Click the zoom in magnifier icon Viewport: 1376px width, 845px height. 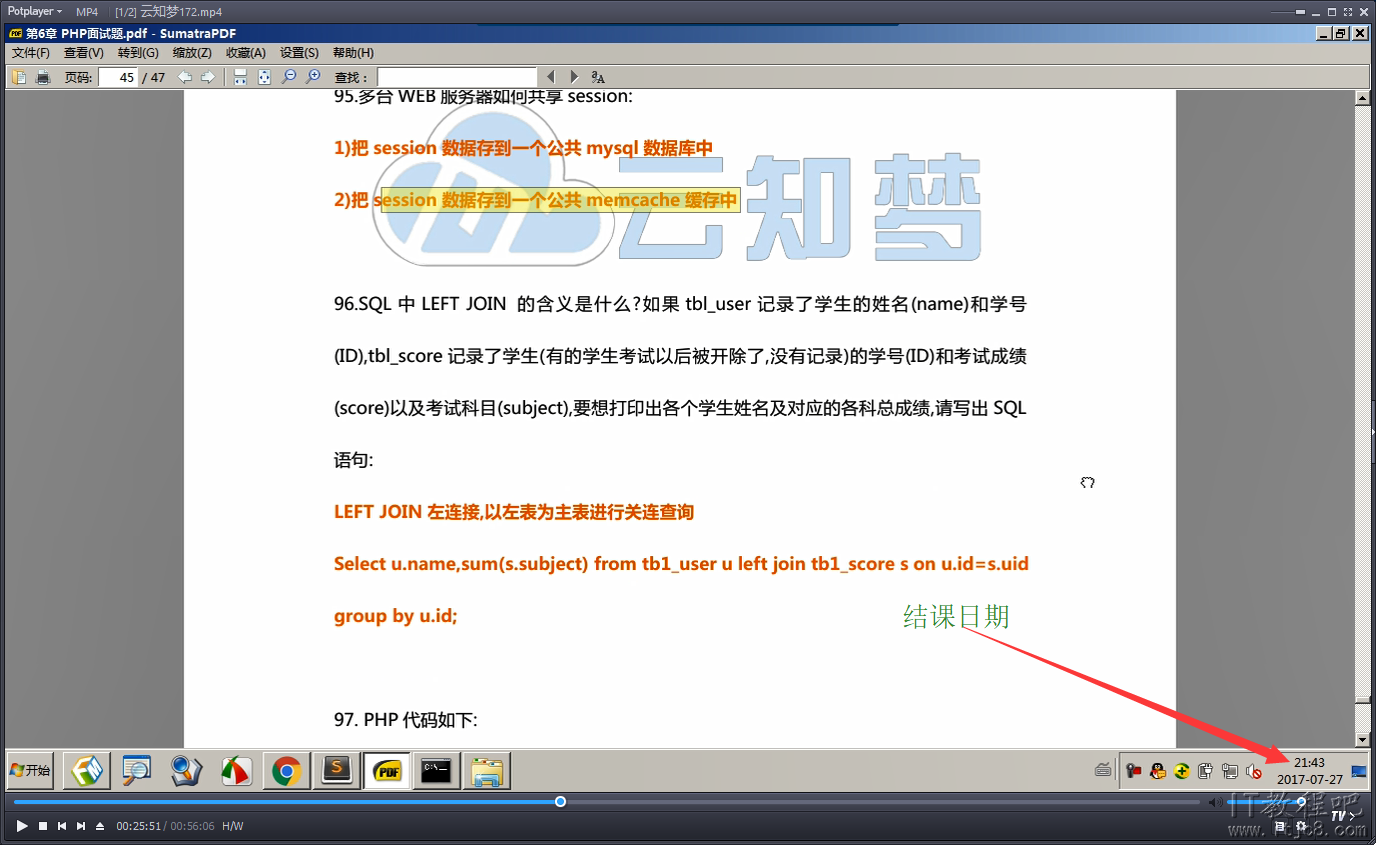pyautogui.click(x=313, y=77)
